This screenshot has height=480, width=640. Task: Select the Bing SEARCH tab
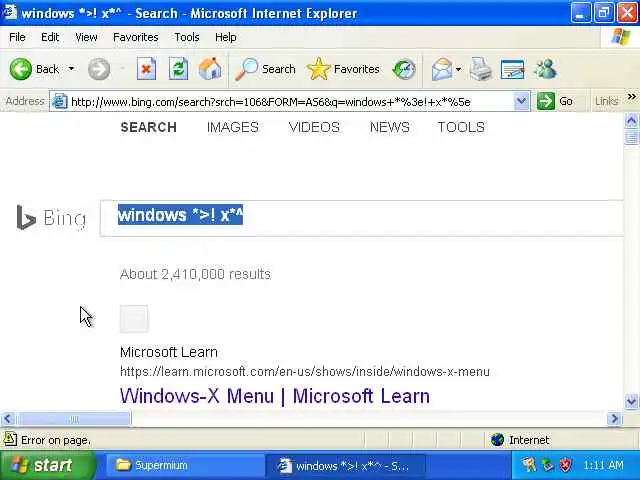click(x=149, y=127)
